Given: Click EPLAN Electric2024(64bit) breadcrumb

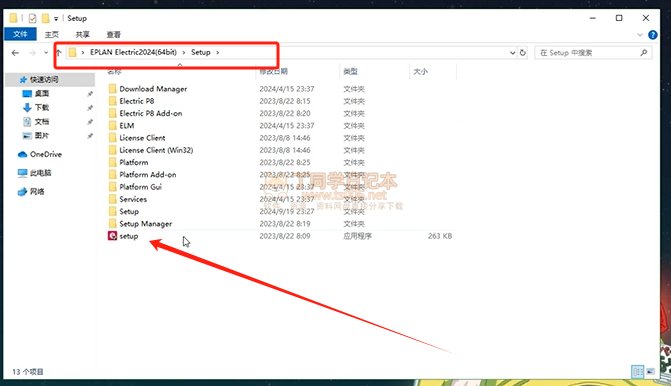Looking at the screenshot, I should pyautogui.click(x=133, y=52).
